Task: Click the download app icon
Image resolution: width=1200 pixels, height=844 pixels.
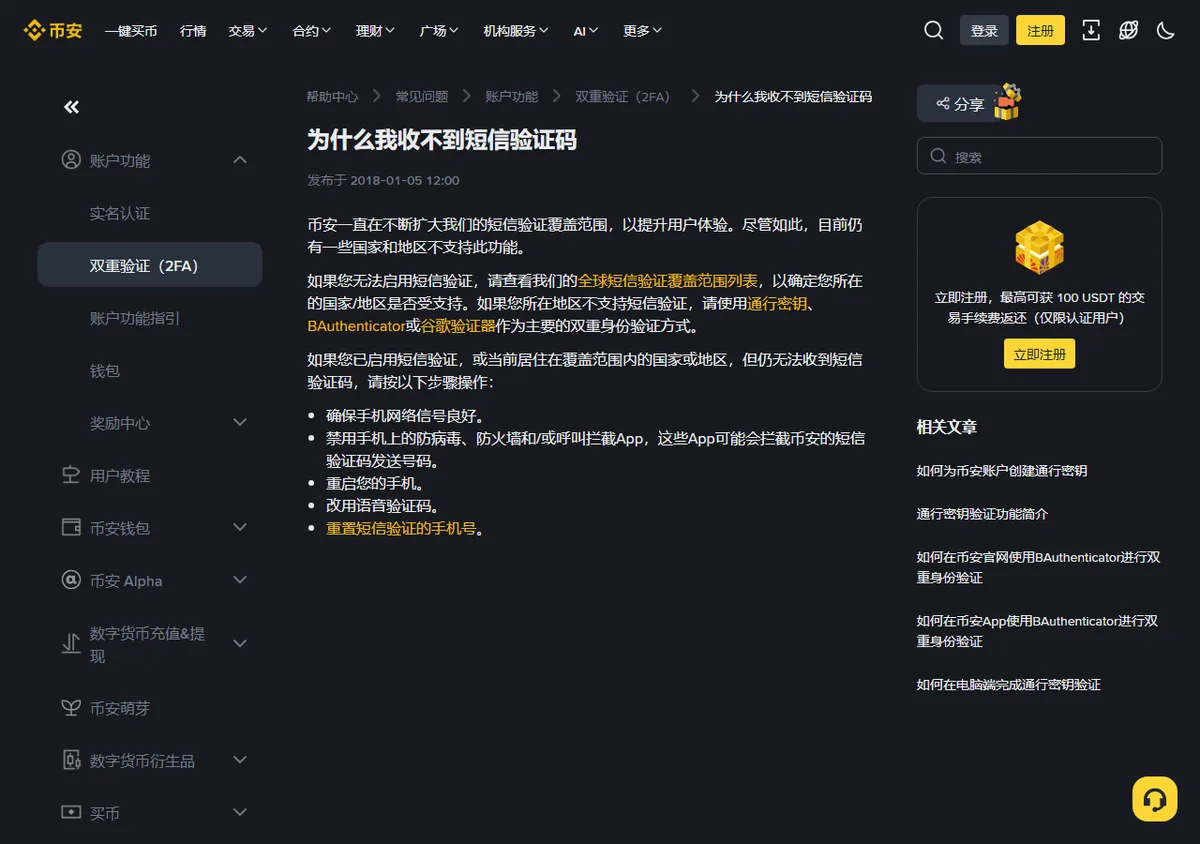Action: pyautogui.click(x=1091, y=30)
